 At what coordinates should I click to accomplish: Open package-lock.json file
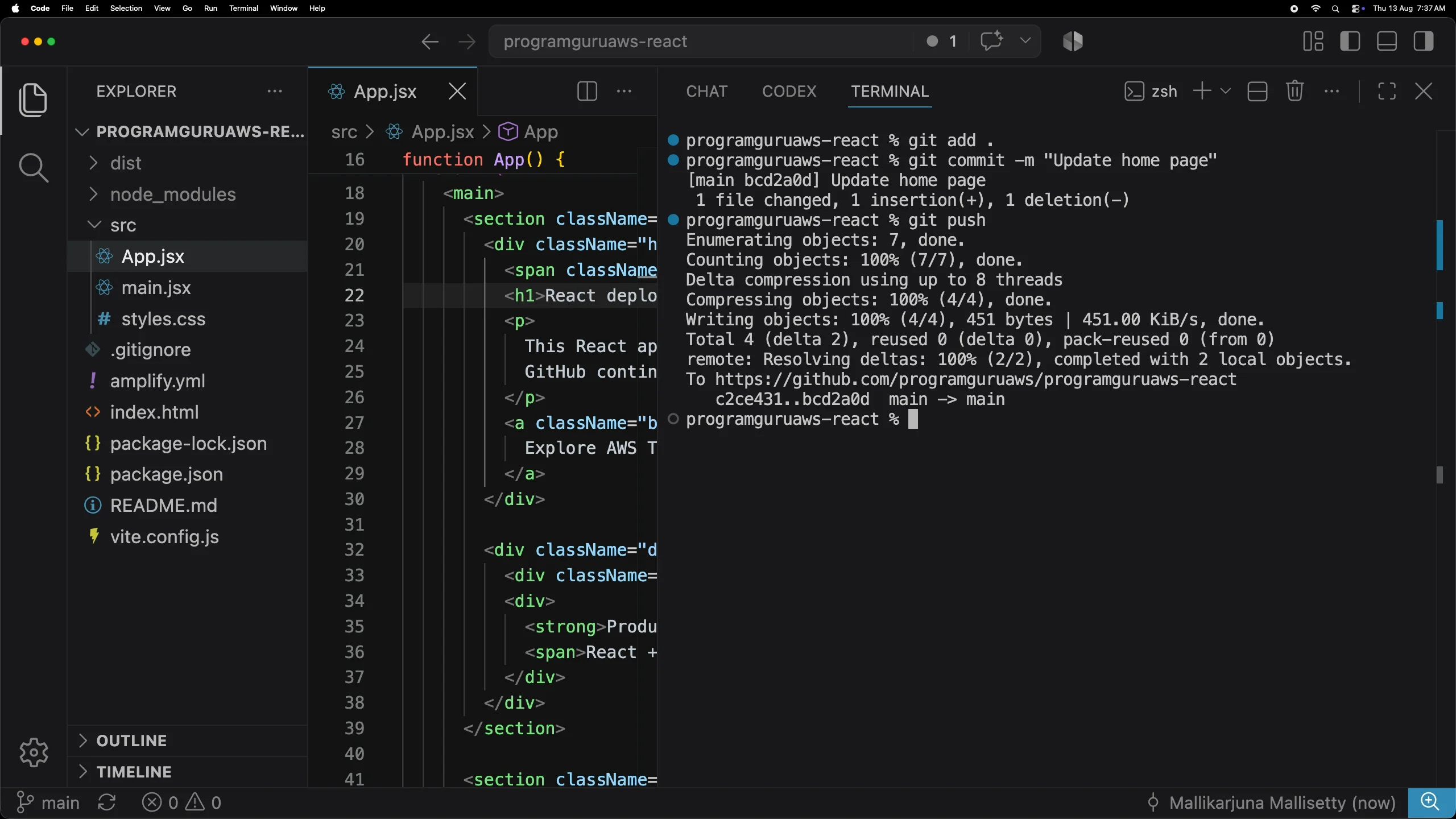coord(188,443)
